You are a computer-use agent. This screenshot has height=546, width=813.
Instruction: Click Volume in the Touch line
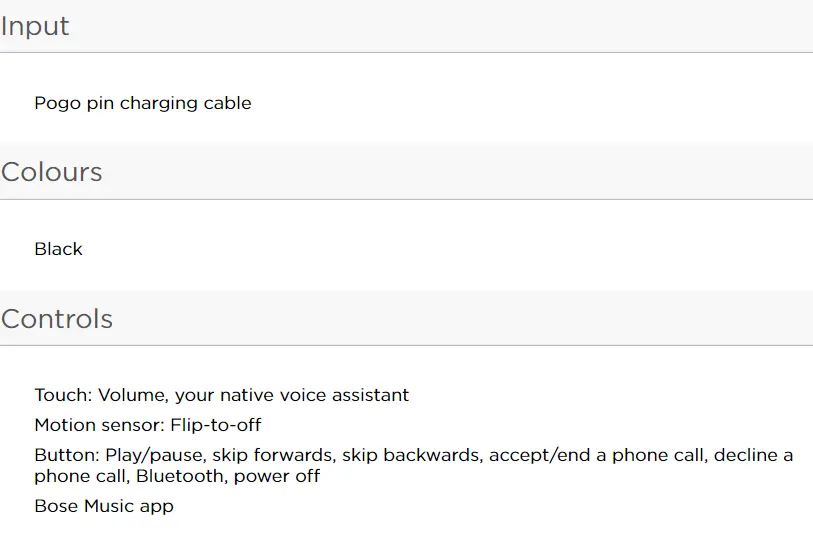132,395
